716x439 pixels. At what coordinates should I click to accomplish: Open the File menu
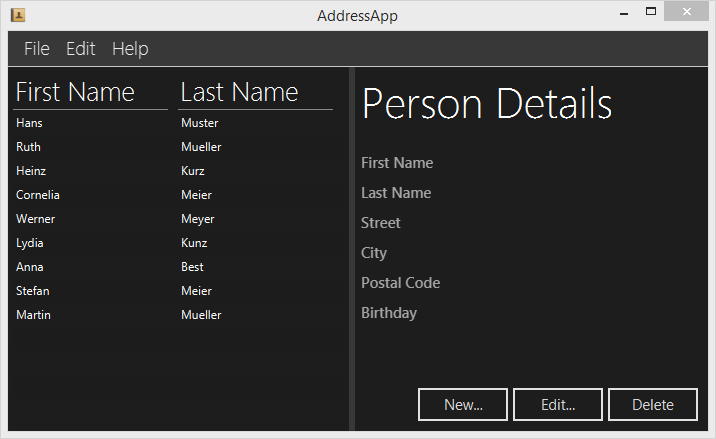[36, 49]
